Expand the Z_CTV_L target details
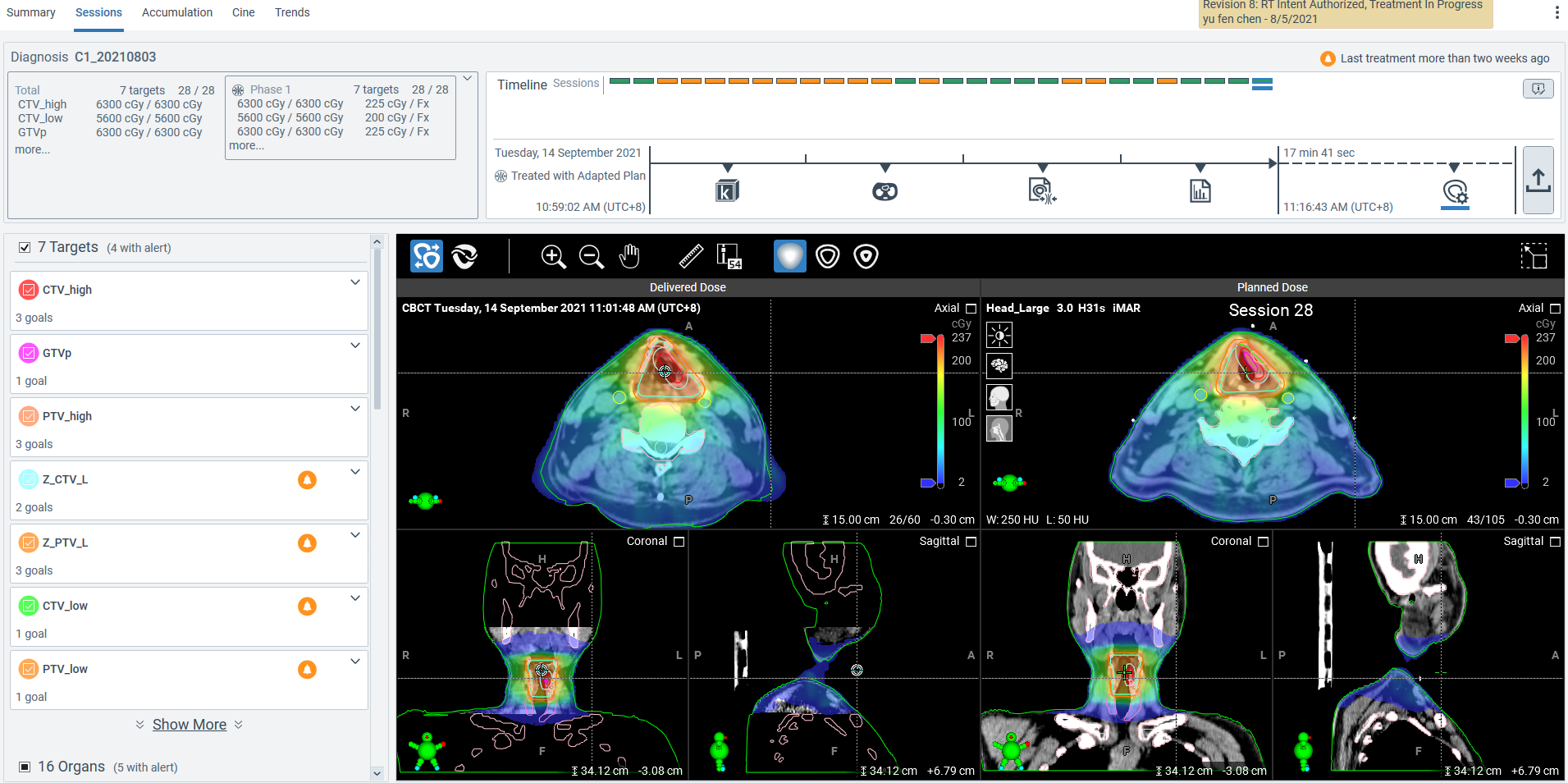 355,472
